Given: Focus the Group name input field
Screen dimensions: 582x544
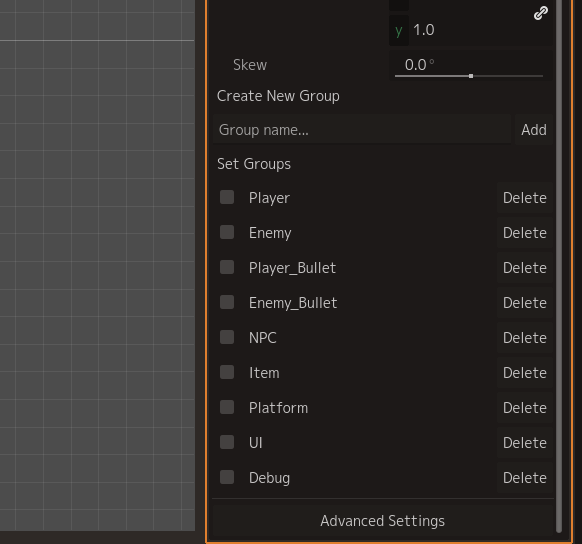Looking at the screenshot, I should (x=362, y=130).
